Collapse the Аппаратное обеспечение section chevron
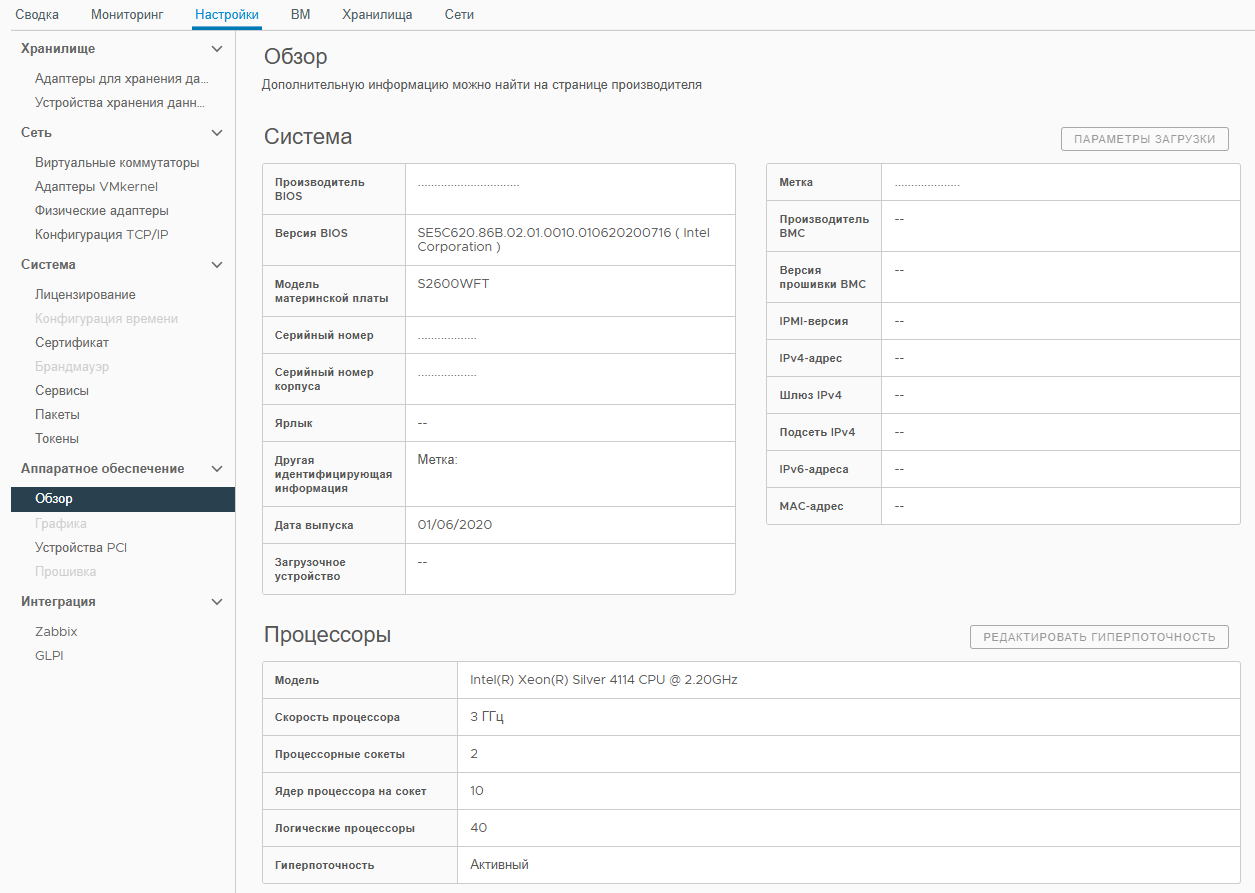The height and width of the screenshot is (893, 1255). tap(217, 469)
